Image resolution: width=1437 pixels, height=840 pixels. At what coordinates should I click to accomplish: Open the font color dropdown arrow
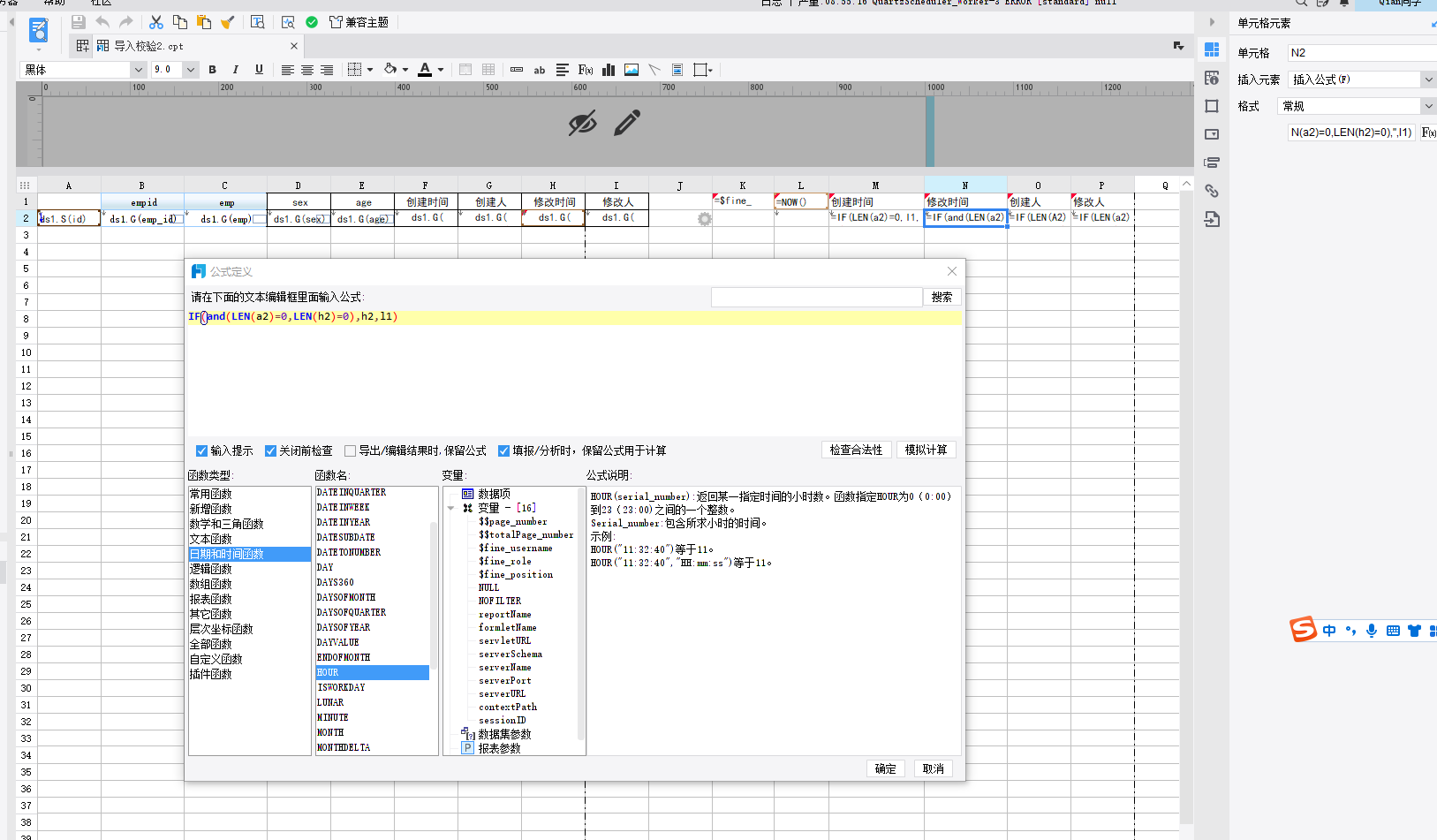pos(441,70)
